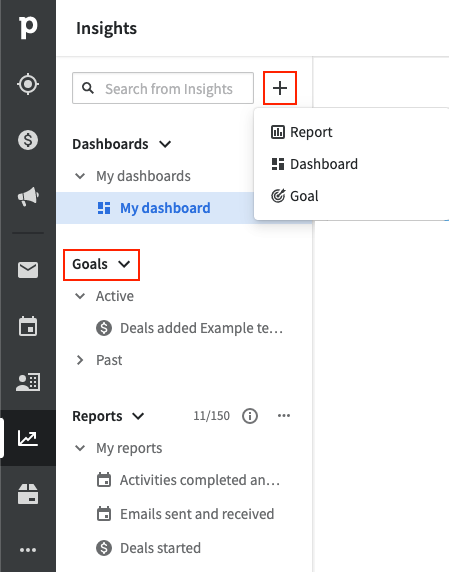Screen dimensions: 449x572
Task: Open Activities calendar icon in sidebar
Action: (28, 326)
